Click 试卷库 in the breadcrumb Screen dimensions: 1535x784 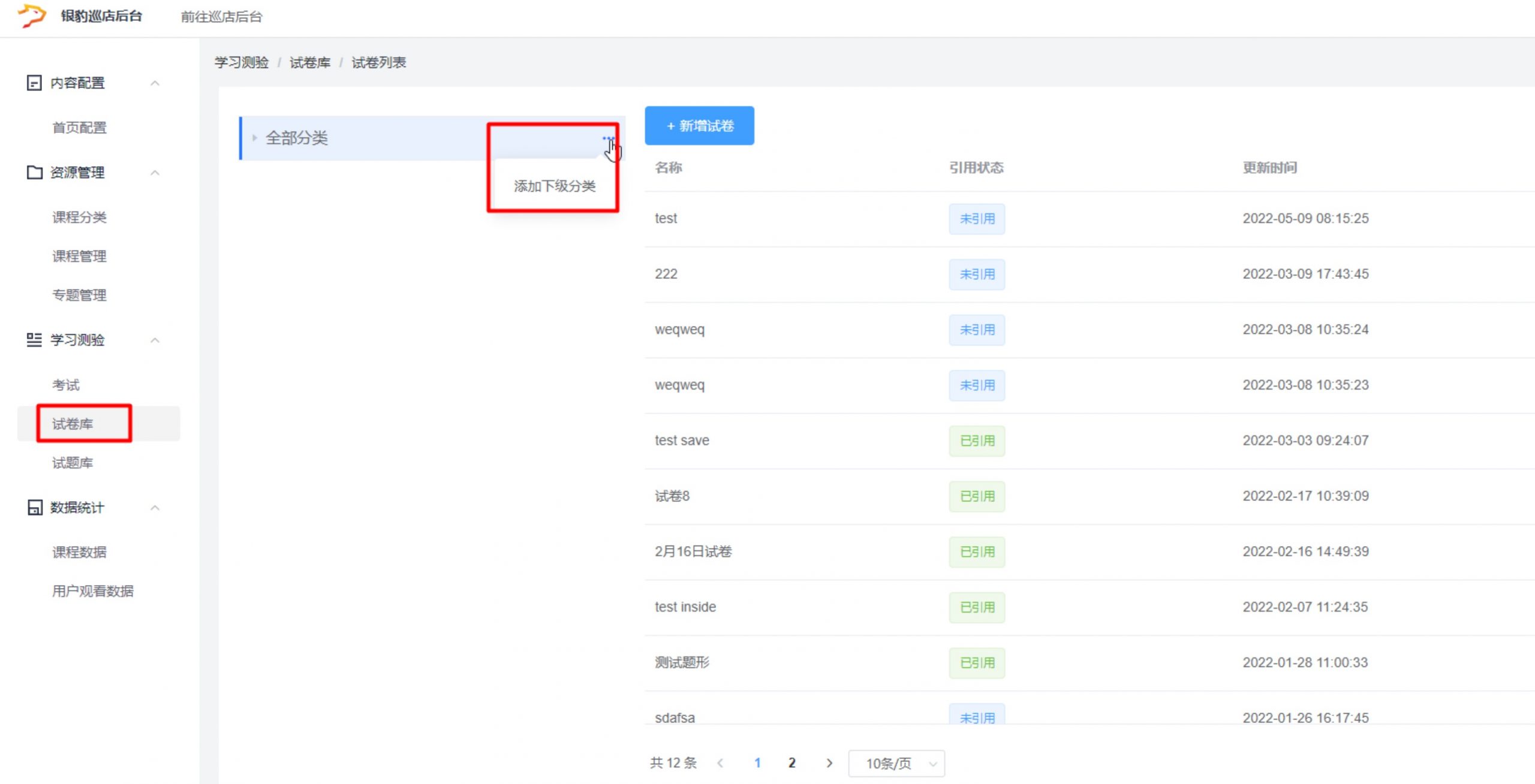(309, 63)
